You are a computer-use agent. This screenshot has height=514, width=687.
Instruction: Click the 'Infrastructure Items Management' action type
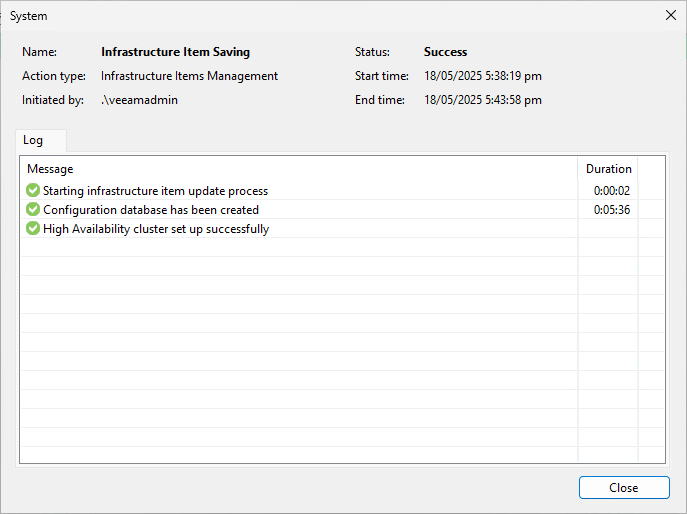189,76
